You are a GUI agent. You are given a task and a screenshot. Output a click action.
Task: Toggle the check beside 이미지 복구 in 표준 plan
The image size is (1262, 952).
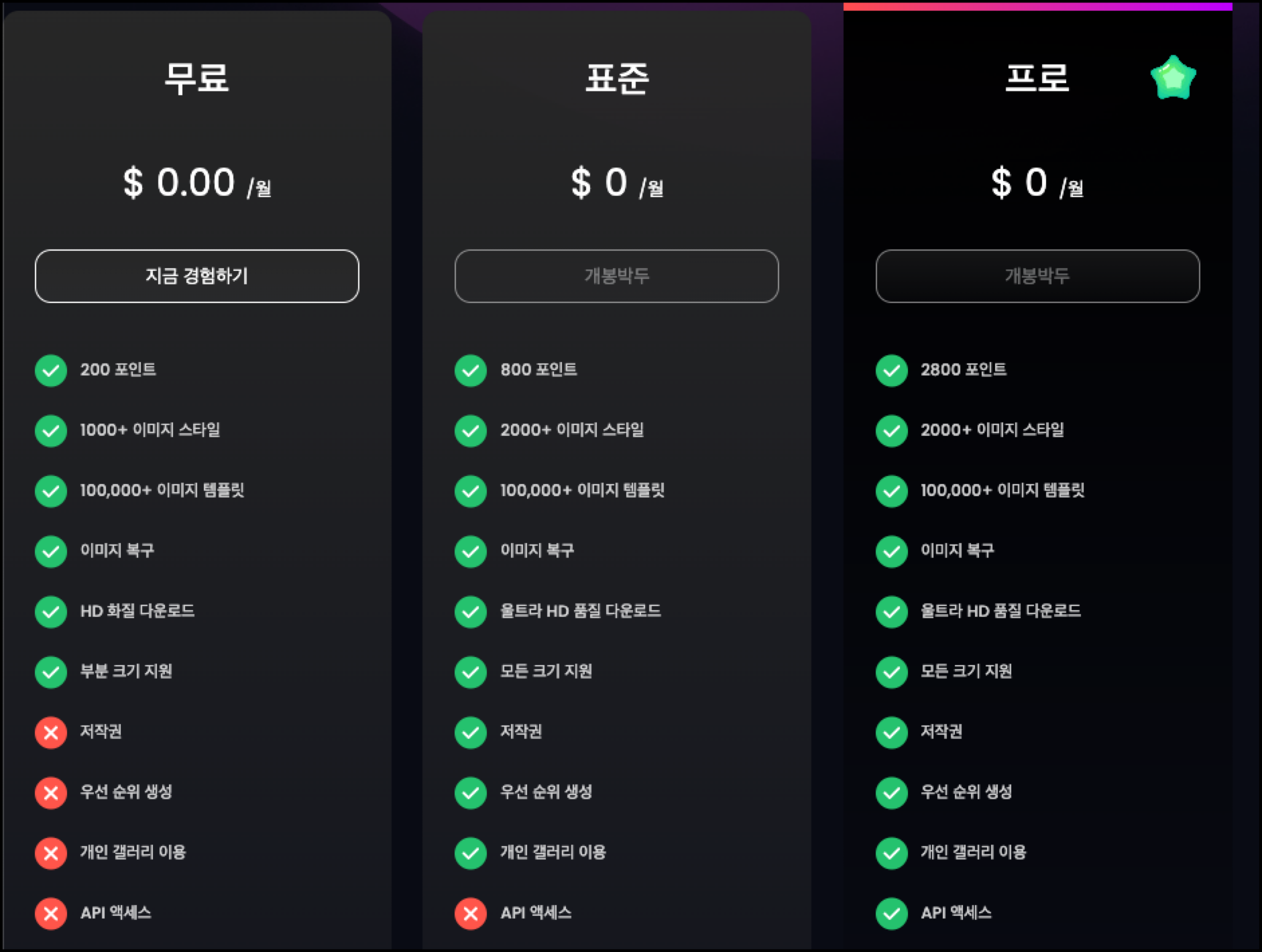(x=470, y=552)
